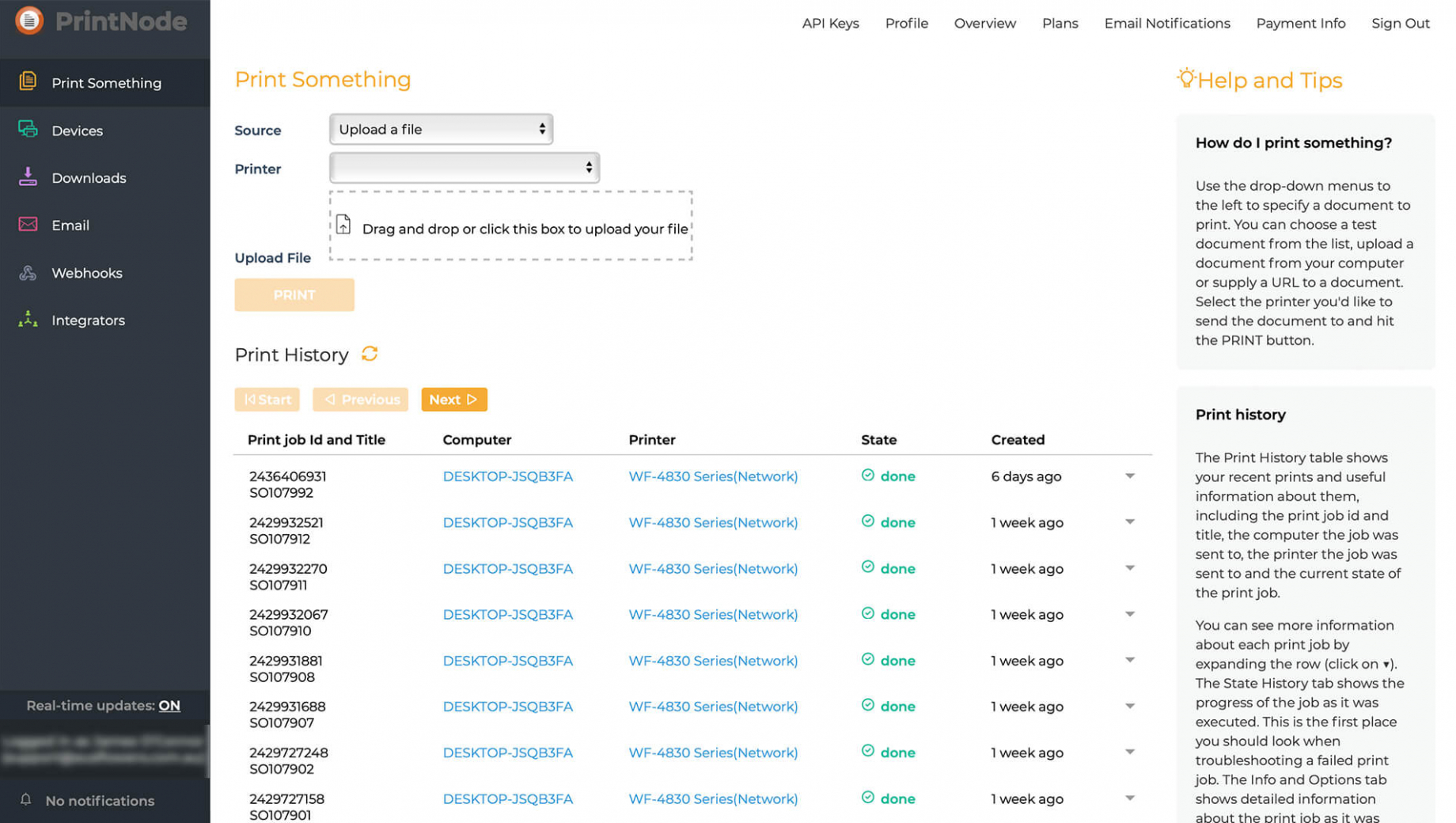Click the done checkmark on job 2436406931

[868, 476]
